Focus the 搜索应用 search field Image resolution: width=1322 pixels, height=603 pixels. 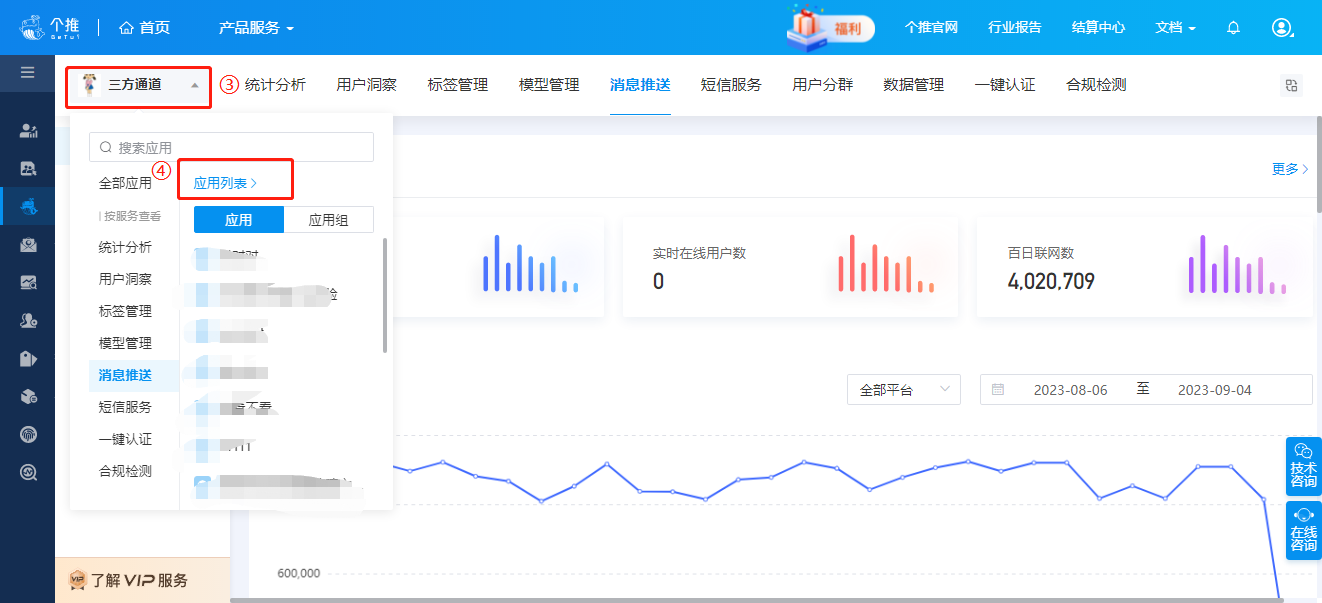(231, 147)
